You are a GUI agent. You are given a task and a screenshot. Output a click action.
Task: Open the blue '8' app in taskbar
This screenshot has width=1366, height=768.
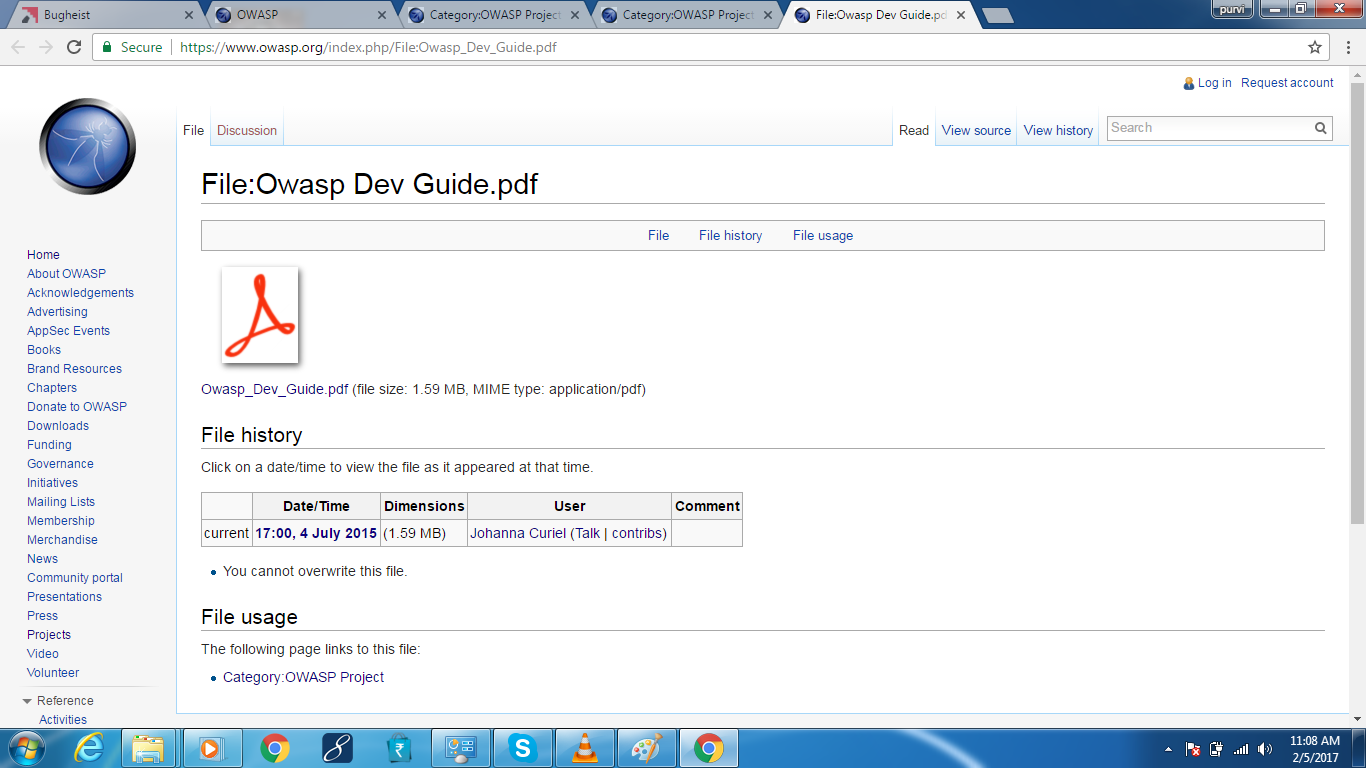click(x=337, y=748)
